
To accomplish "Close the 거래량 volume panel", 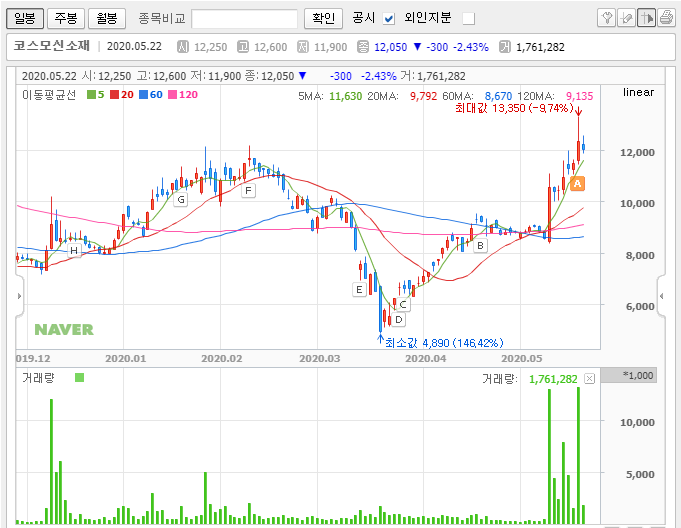I will pyautogui.click(x=589, y=379).
